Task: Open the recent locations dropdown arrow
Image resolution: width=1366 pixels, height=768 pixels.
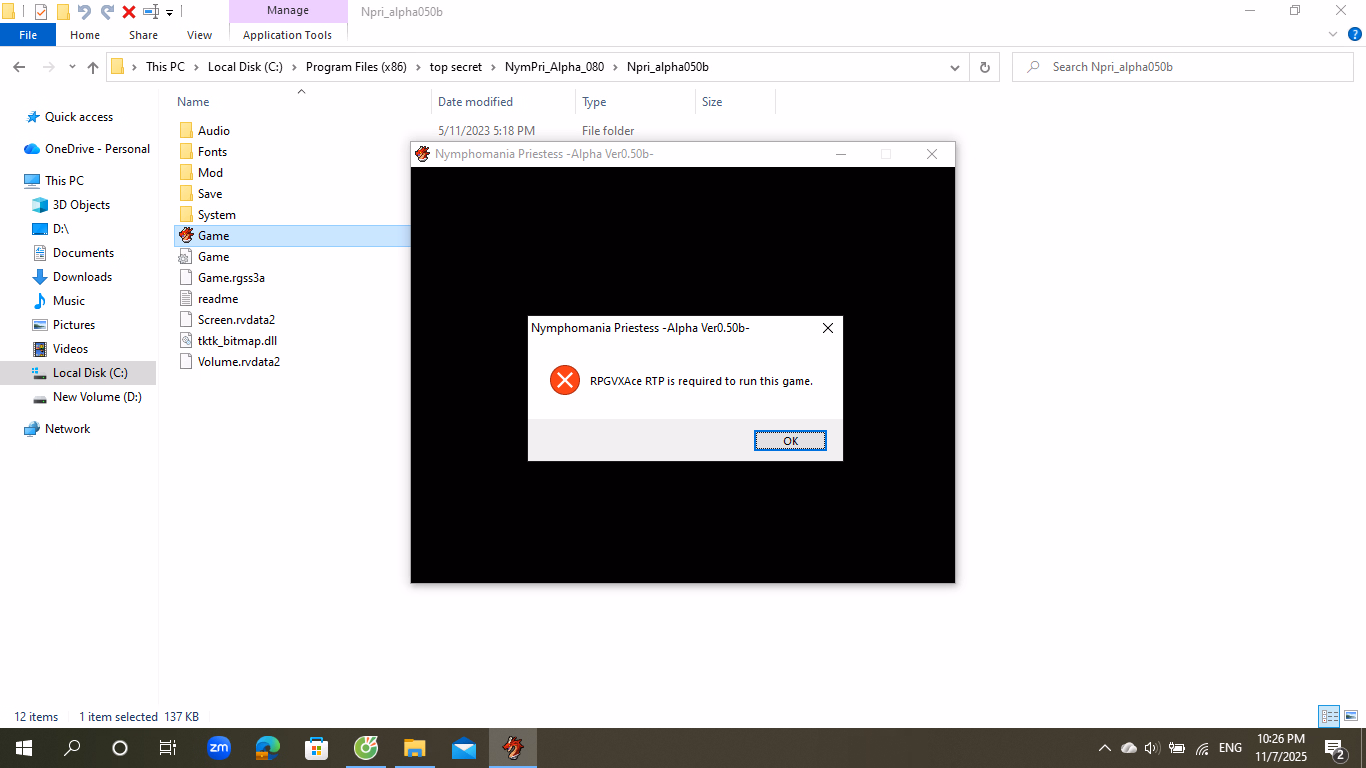Action: pyautogui.click(x=72, y=67)
